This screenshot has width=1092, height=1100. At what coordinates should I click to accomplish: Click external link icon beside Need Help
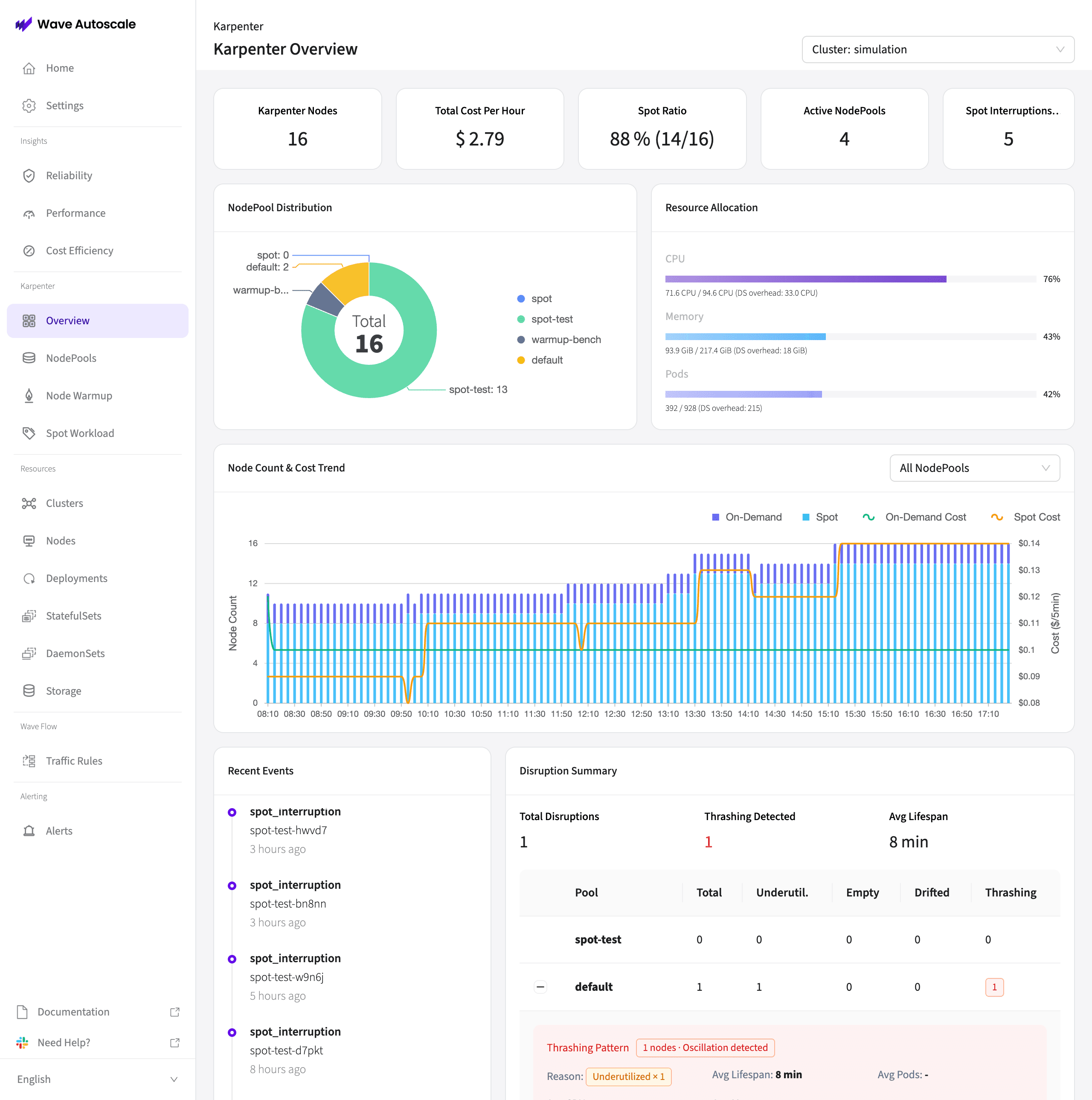[x=175, y=1044]
